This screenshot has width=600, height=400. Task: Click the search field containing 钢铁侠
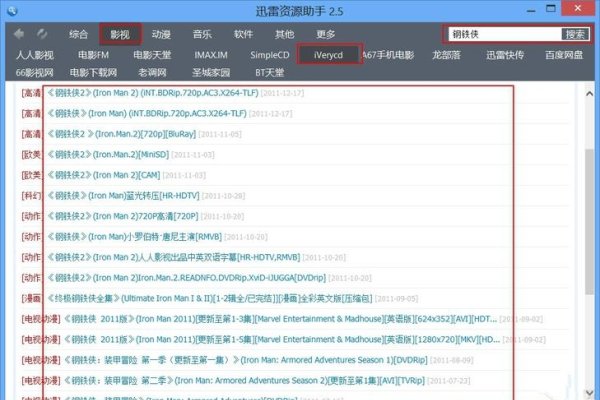click(504, 34)
